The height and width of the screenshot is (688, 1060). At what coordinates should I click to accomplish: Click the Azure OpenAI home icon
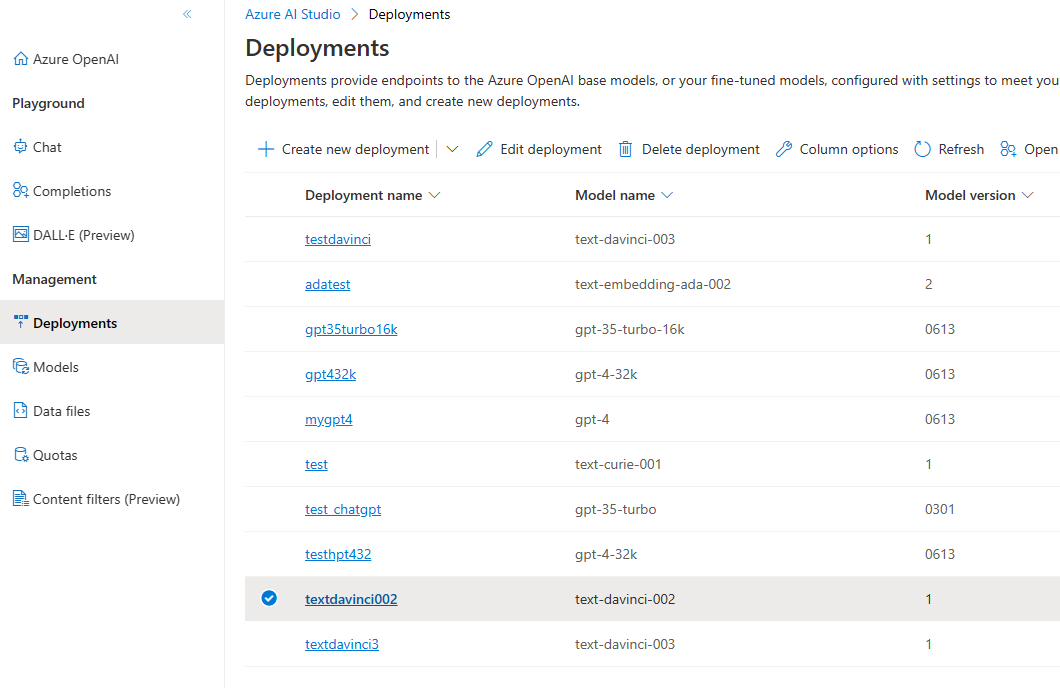click(21, 59)
